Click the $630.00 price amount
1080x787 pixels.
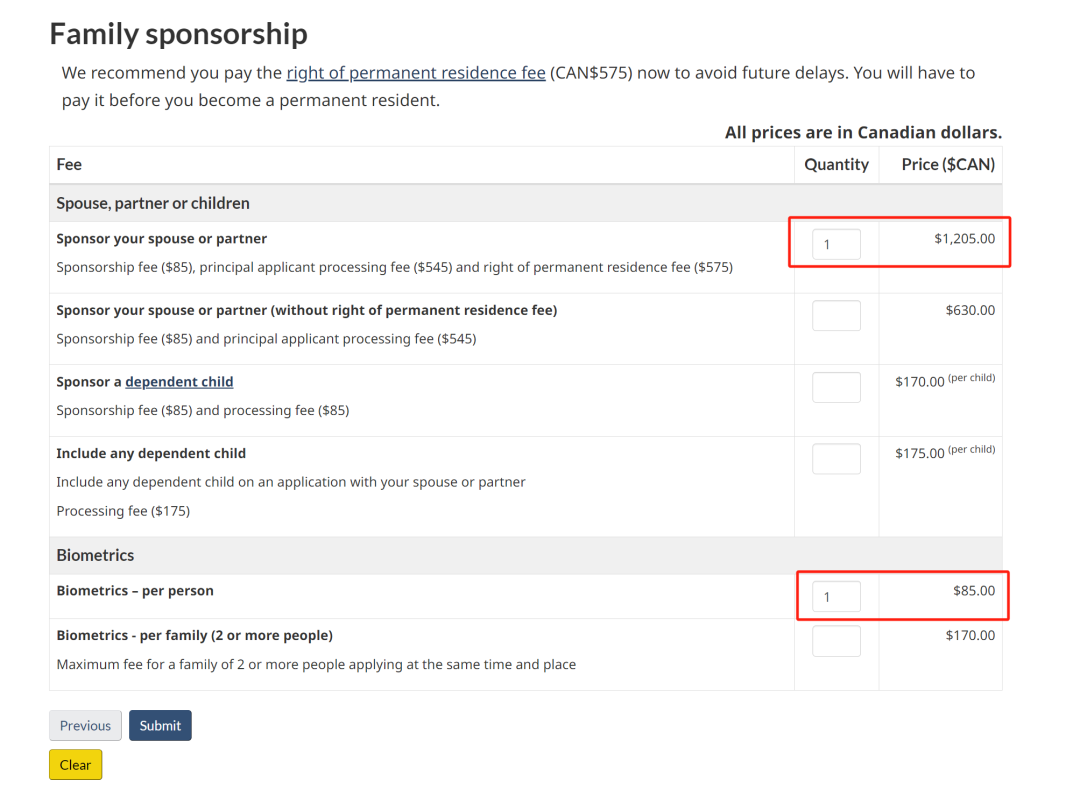point(970,310)
